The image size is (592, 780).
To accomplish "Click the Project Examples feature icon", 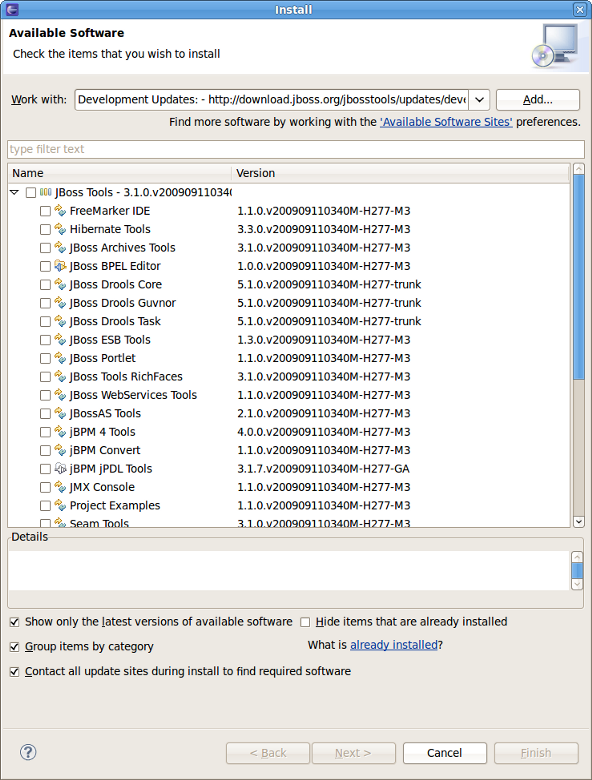I will [x=60, y=505].
